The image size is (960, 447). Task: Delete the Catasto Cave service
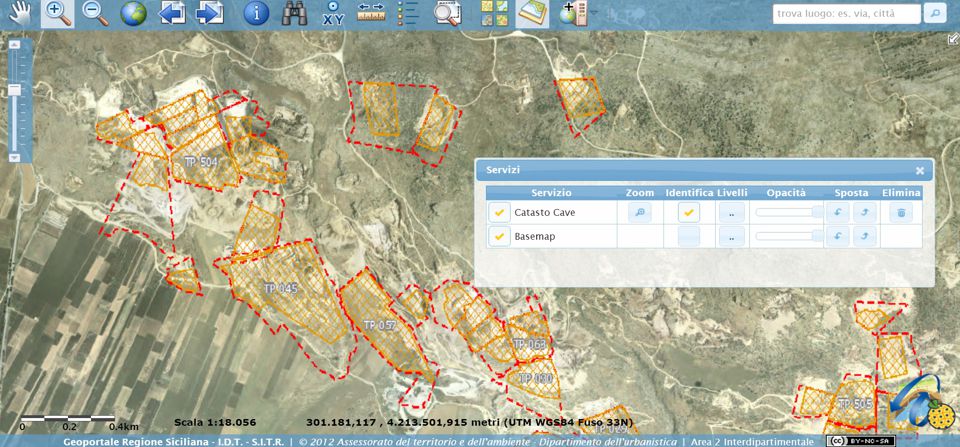click(900, 212)
